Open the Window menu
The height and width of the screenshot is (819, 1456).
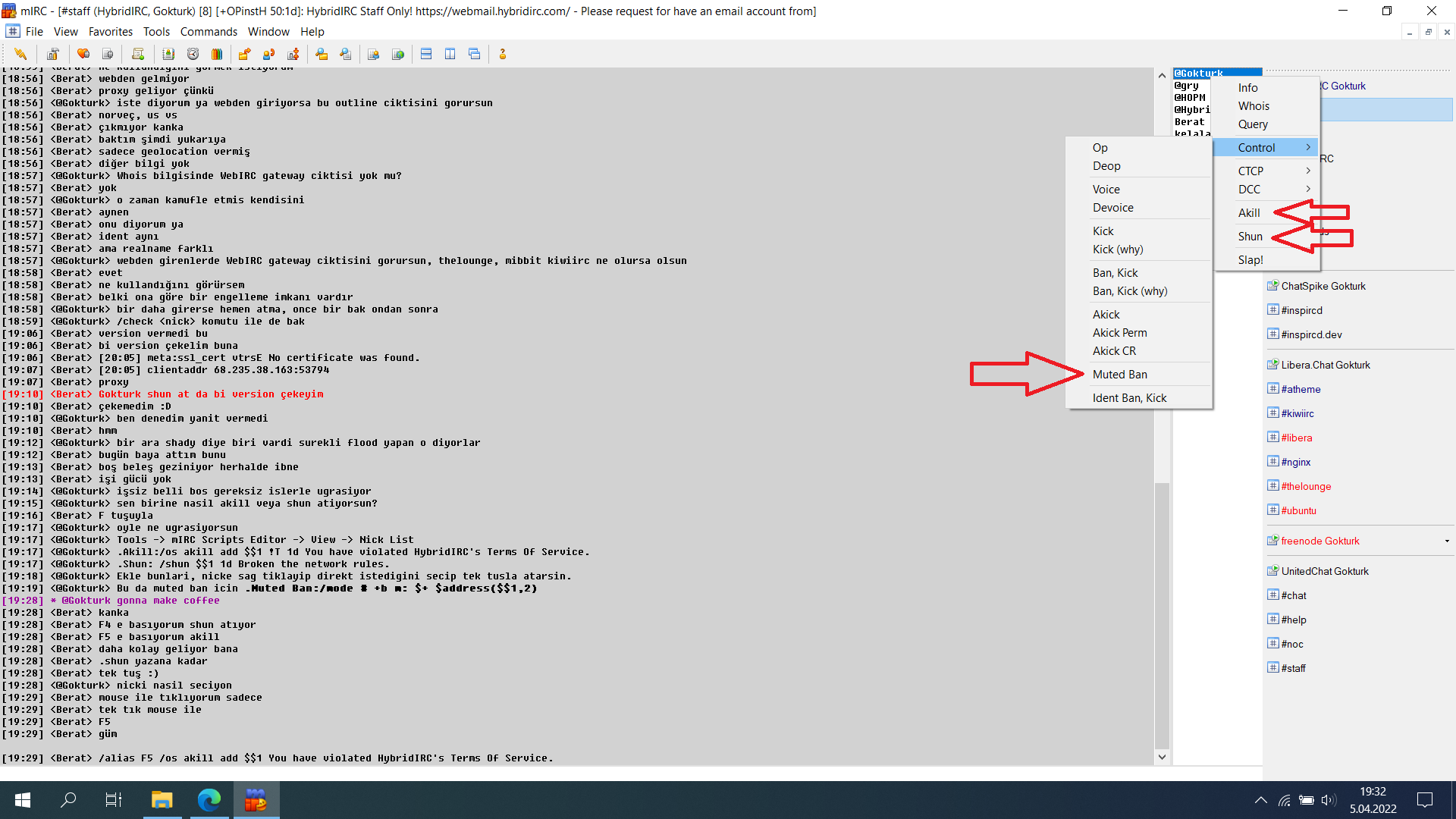(x=268, y=32)
